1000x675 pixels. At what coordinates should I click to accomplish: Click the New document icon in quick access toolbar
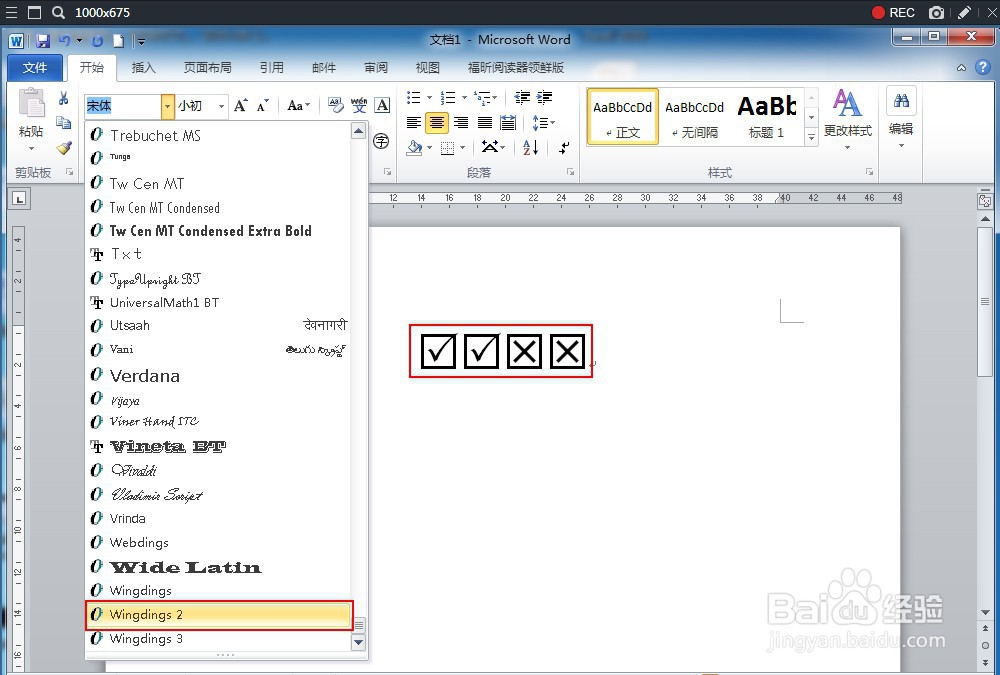tap(119, 41)
